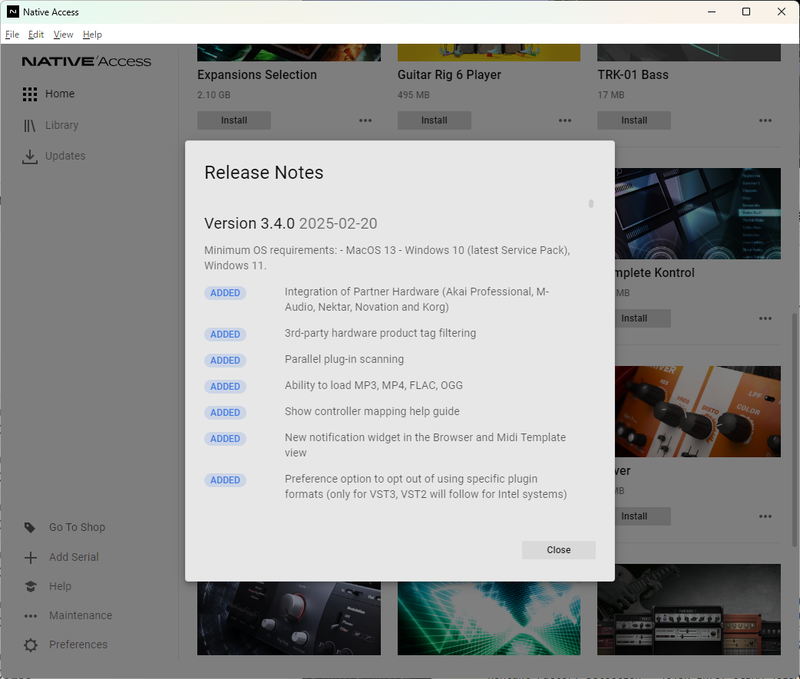Screen dimensions: 800x679
Task: Open the three-dots menu below the orange knobs image
Action: 765,517
